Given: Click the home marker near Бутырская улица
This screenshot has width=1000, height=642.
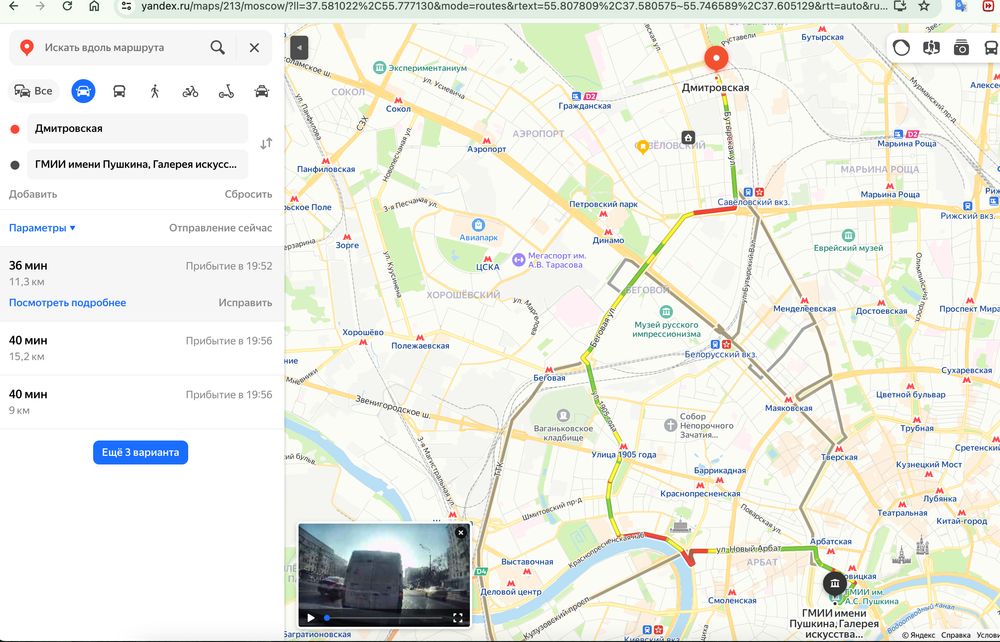Looking at the screenshot, I should pyautogui.click(x=688, y=137).
